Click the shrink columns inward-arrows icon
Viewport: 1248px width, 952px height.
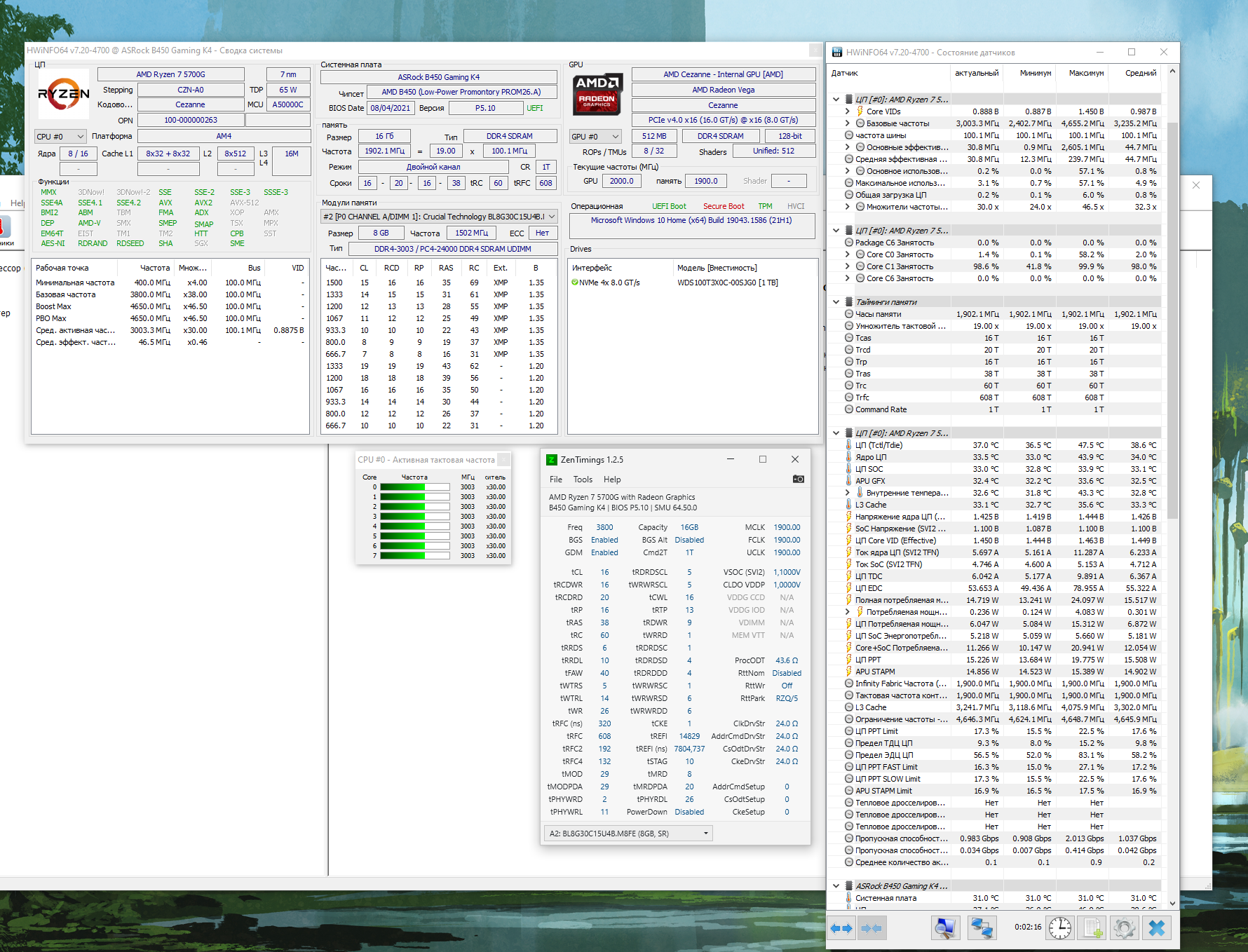871,928
